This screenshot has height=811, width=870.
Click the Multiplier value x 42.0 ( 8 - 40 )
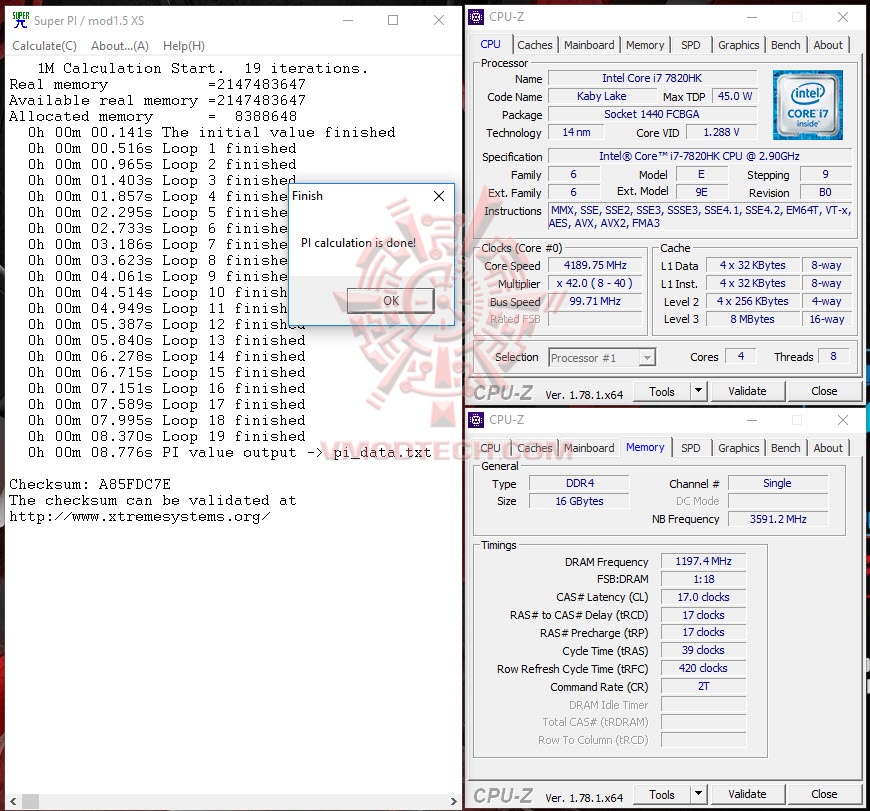coord(595,283)
